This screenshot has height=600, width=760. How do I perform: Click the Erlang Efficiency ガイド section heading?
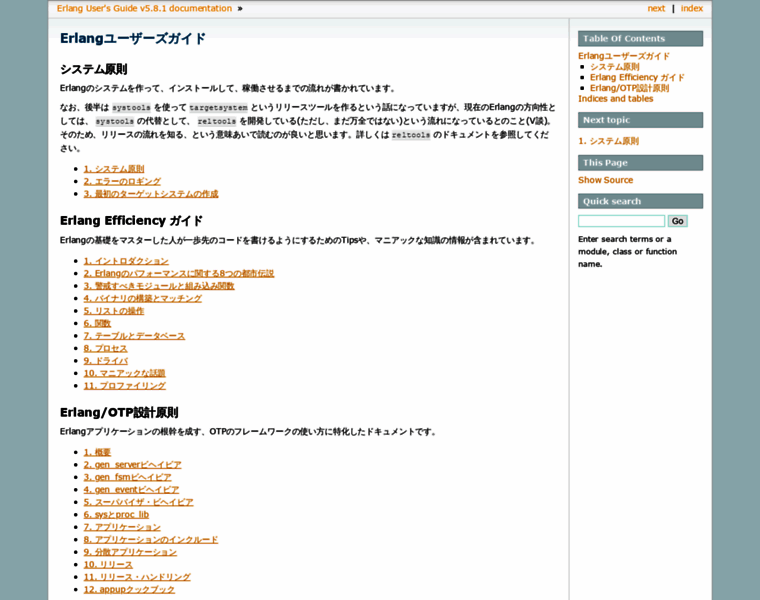coord(131,221)
